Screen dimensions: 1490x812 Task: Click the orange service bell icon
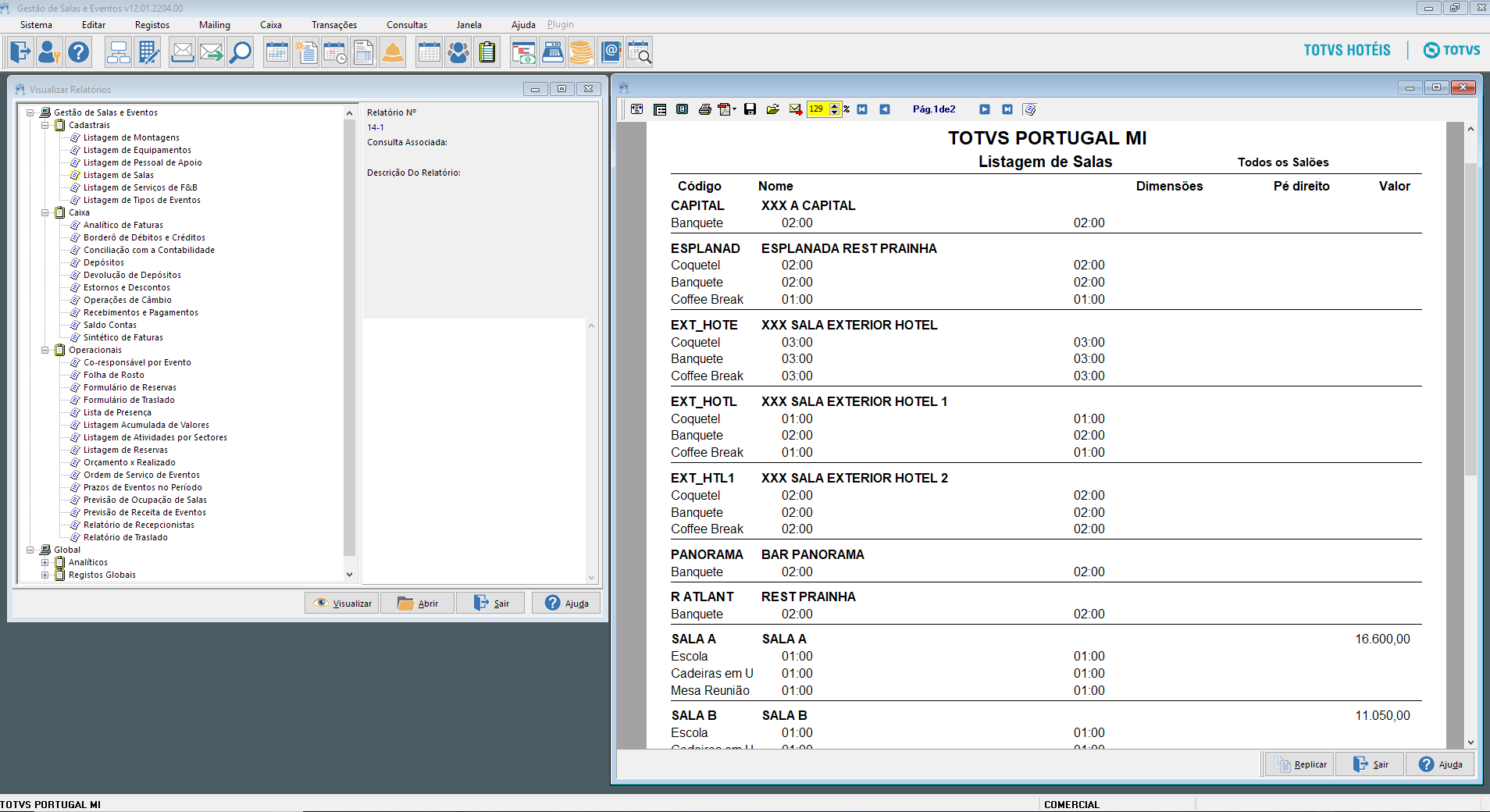[x=393, y=52]
